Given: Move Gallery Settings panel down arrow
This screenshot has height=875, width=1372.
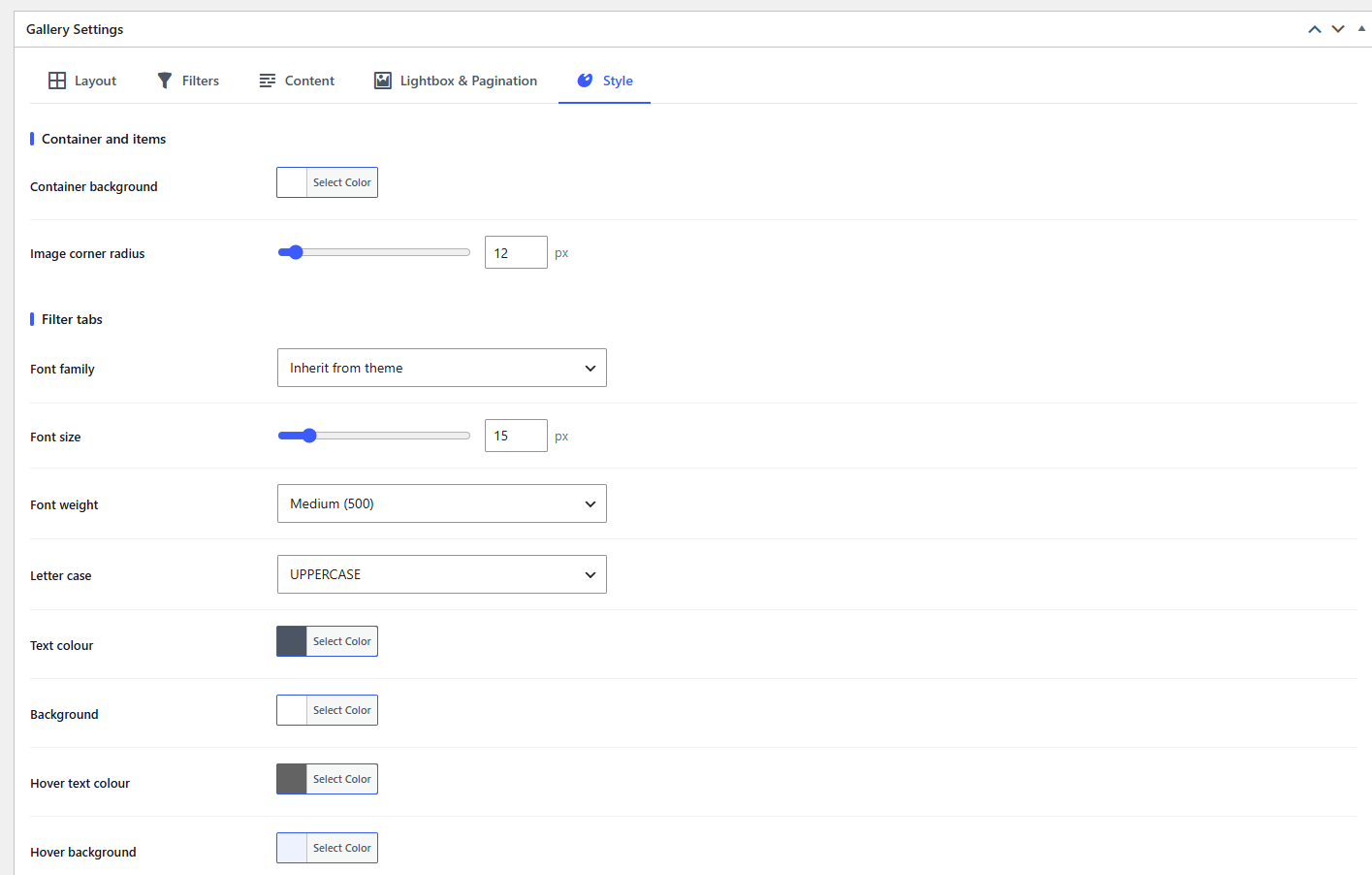Looking at the screenshot, I should pos(1338,29).
